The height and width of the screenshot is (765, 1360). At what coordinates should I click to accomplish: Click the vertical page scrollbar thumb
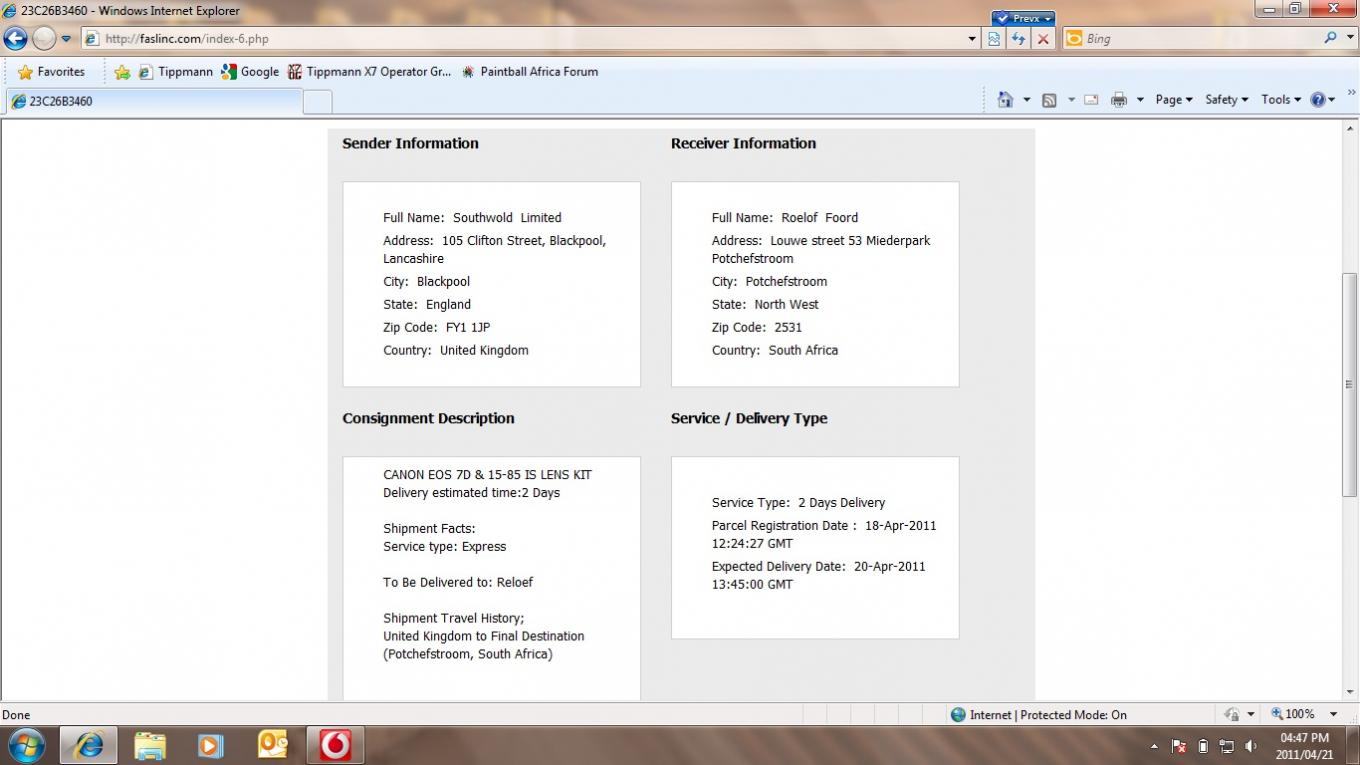(x=1350, y=385)
